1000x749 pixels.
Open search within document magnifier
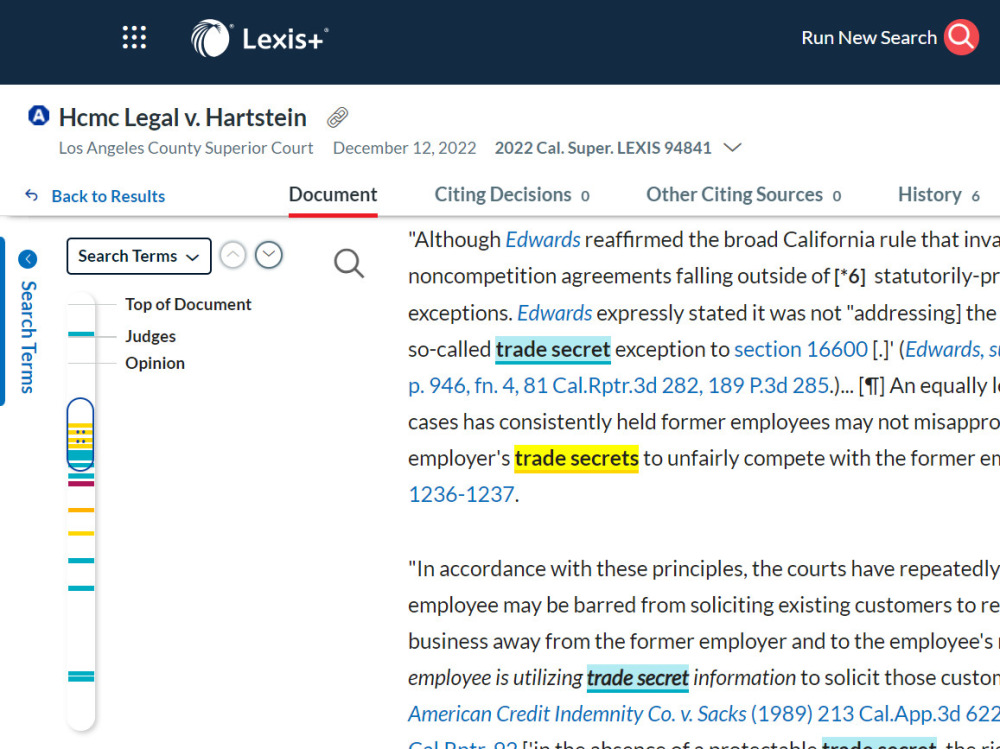pyautogui.click(x=349, y=263)
